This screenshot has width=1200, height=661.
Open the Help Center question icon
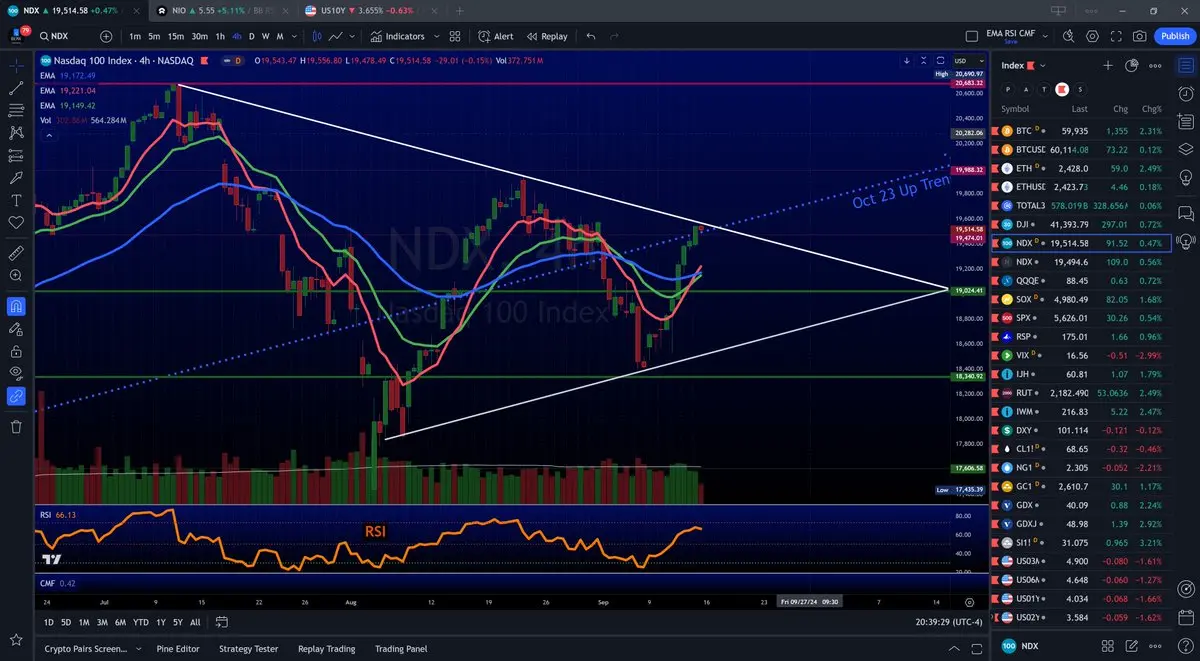point(1184,644)
